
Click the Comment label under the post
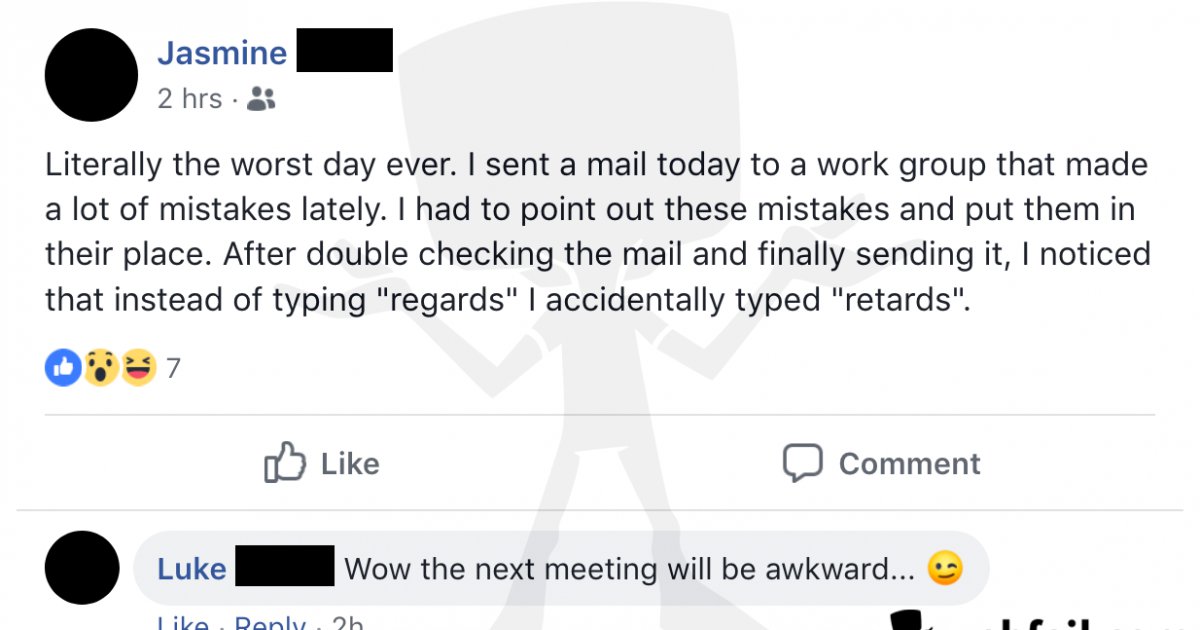tap(909, 464)
